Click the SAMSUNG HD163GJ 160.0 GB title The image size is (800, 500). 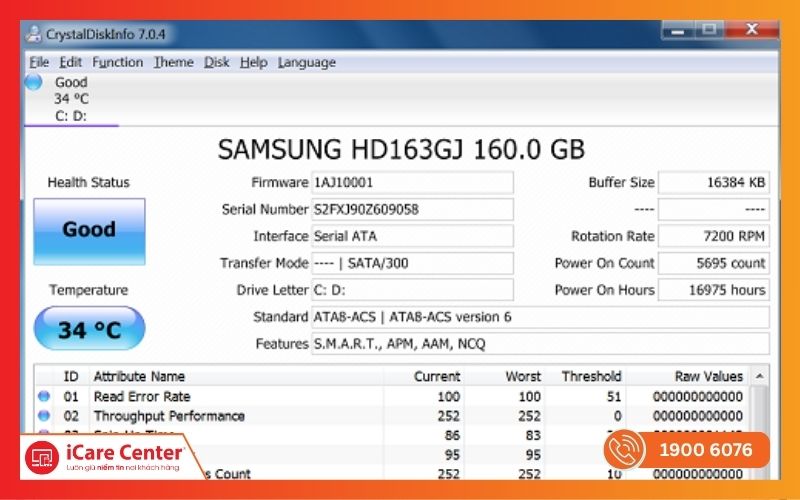pos(401,150)
